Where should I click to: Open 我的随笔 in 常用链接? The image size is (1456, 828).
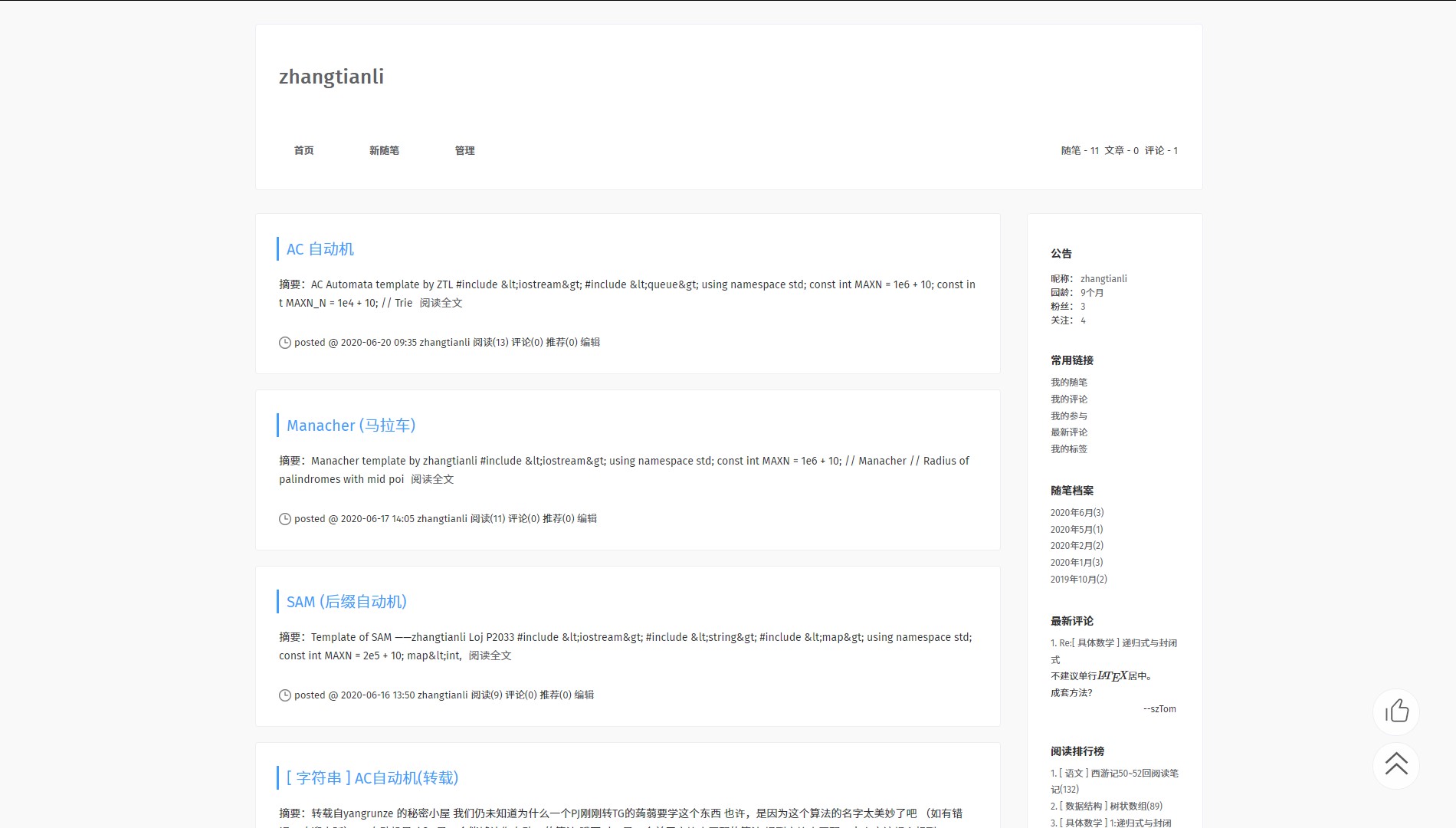coord(1069,383)
